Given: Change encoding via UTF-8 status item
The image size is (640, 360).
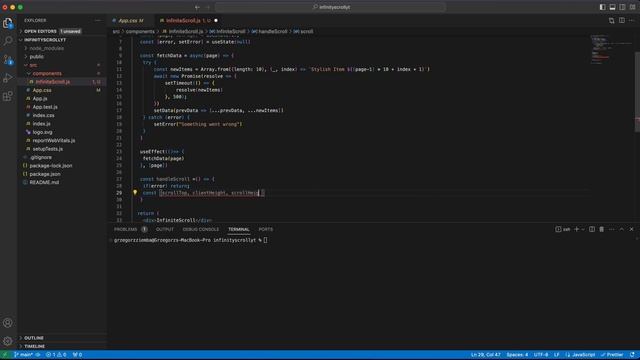Looking at the screenshot, I should tap(541, 355).
